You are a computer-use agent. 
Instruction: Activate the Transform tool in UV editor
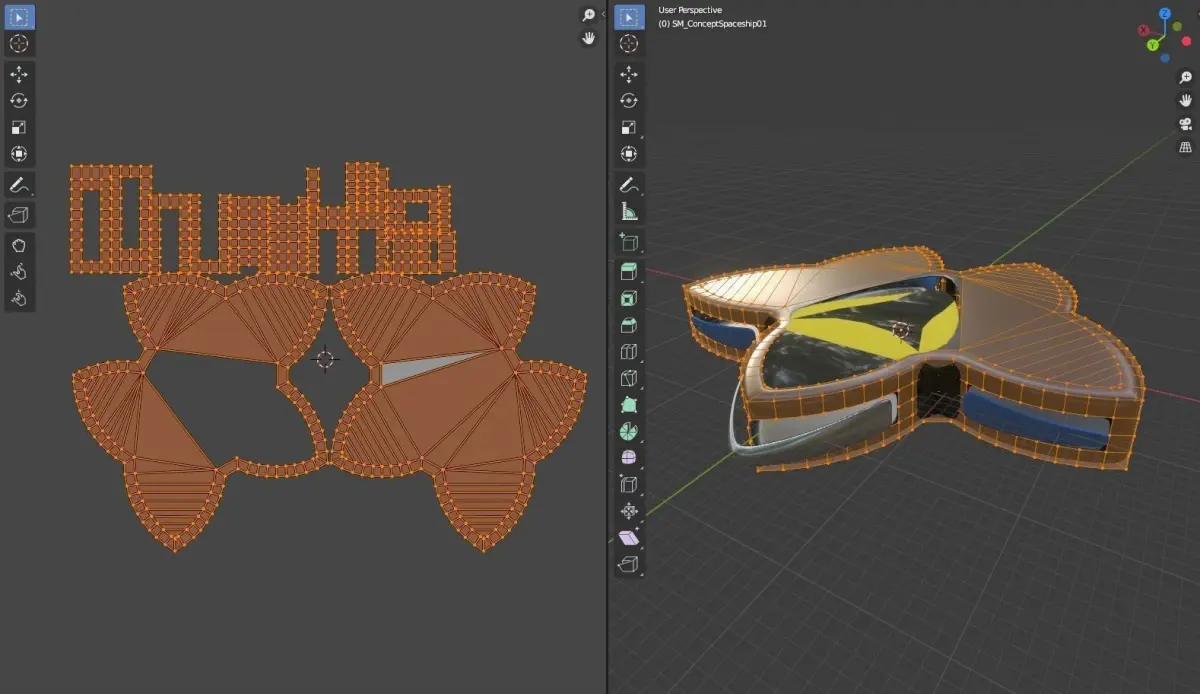pos(19,154)
